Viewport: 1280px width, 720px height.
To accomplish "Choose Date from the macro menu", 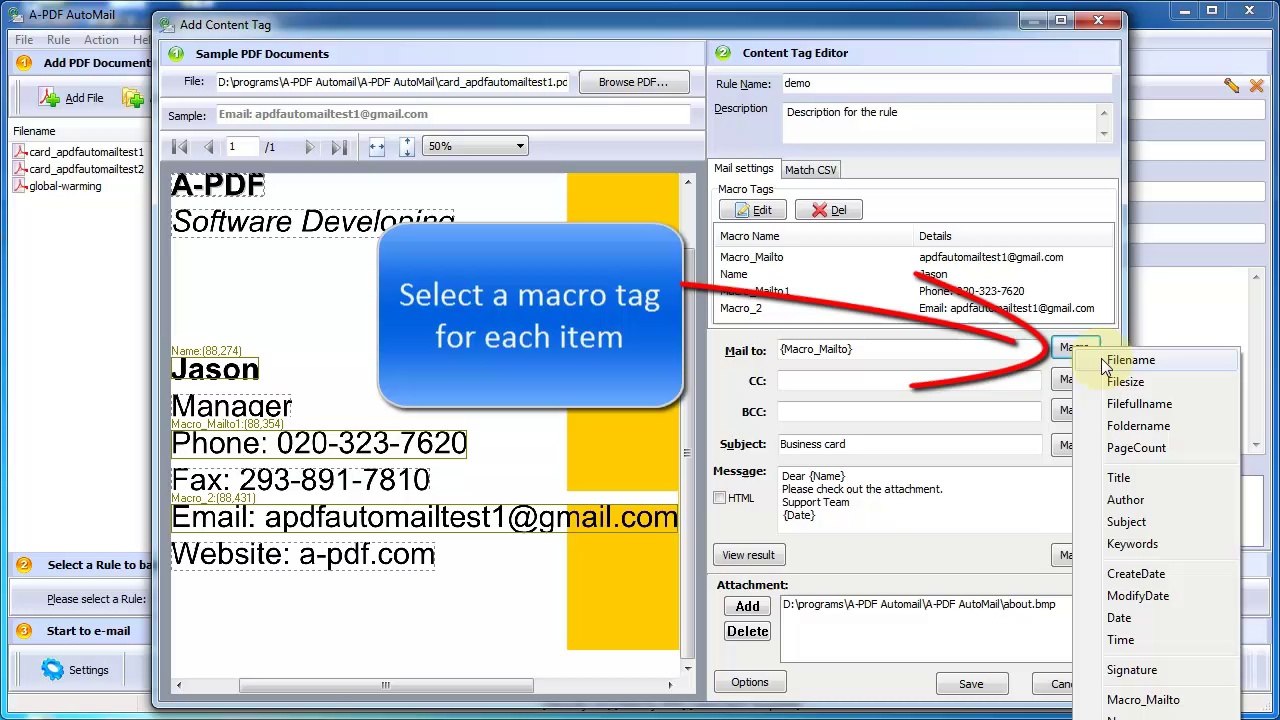I will pos(1156,618).
